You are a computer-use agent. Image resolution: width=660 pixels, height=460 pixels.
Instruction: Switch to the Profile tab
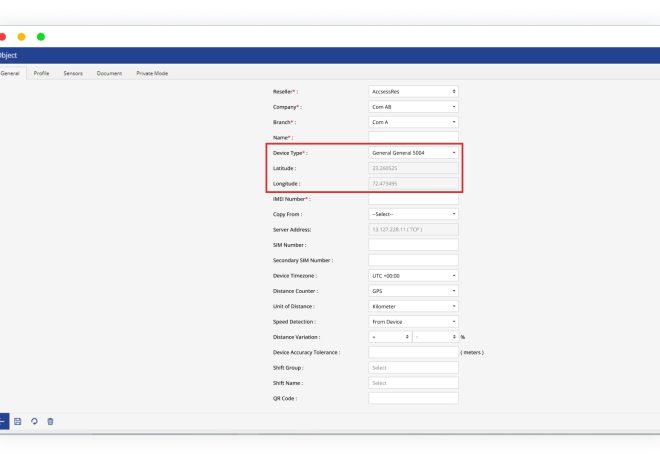41,73
